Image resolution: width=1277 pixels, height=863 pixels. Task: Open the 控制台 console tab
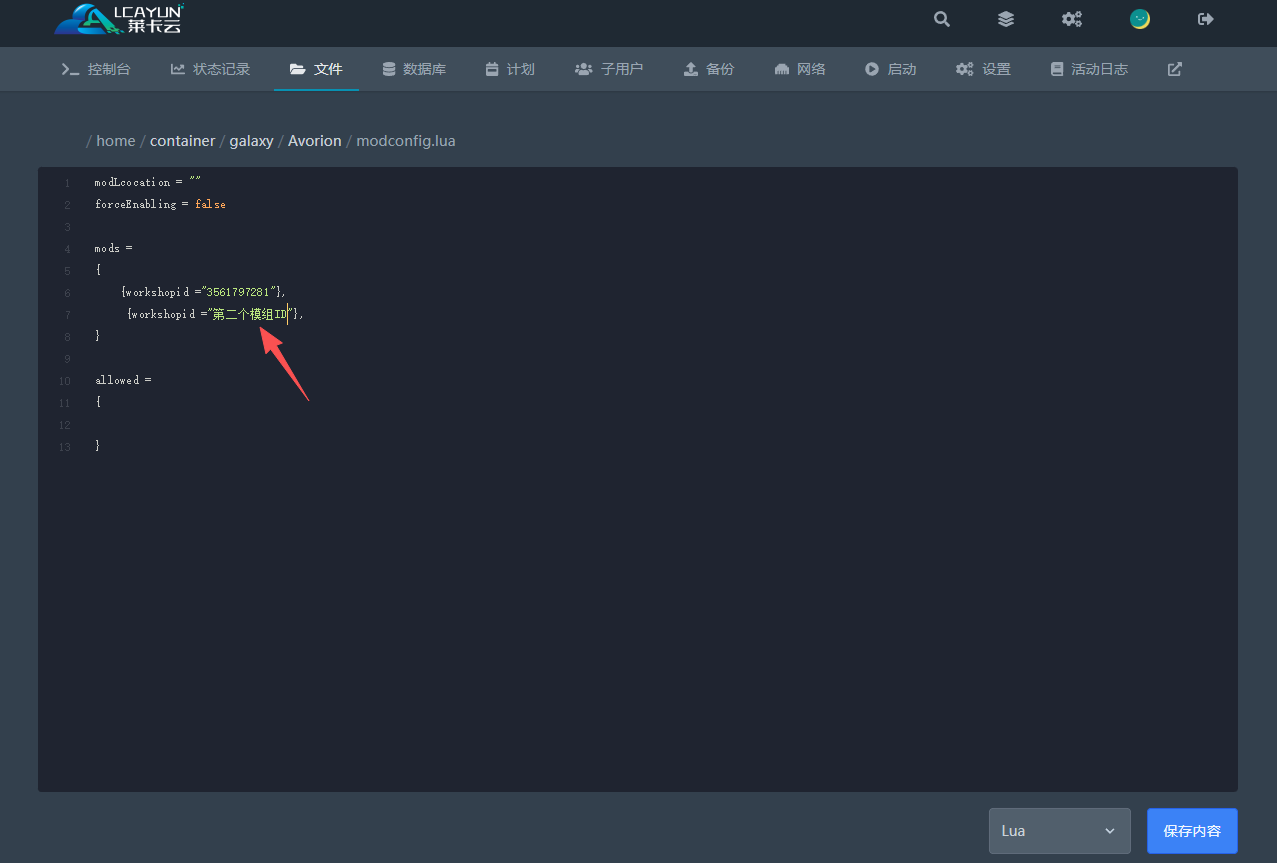click(96, 69)
